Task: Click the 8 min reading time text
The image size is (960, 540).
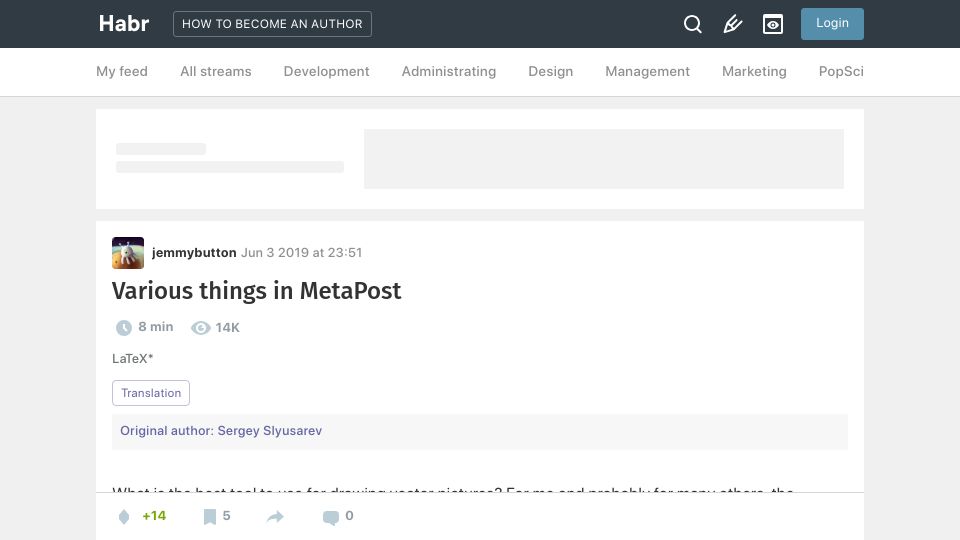Action: click(156, 327)
